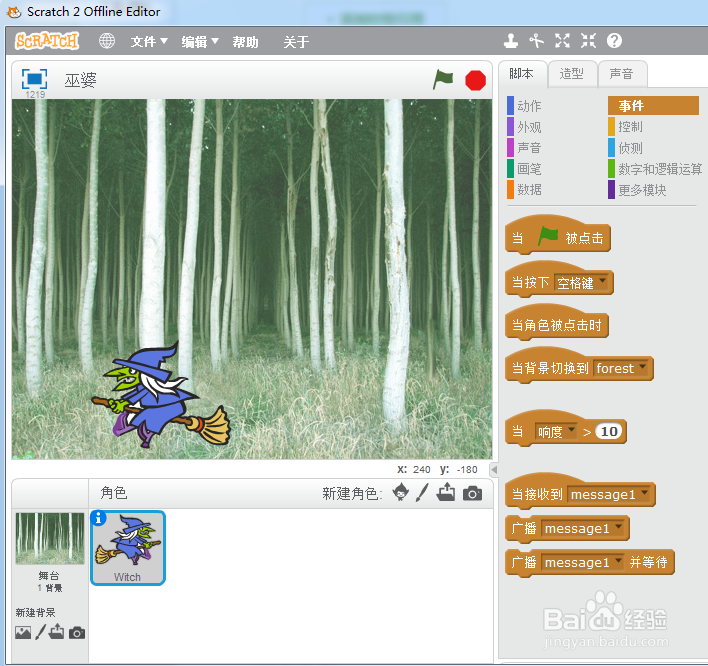The width and height of the screenshot is (708, 666).
Task: Open the 空格键 key dropdown
Action: (582, 283)
